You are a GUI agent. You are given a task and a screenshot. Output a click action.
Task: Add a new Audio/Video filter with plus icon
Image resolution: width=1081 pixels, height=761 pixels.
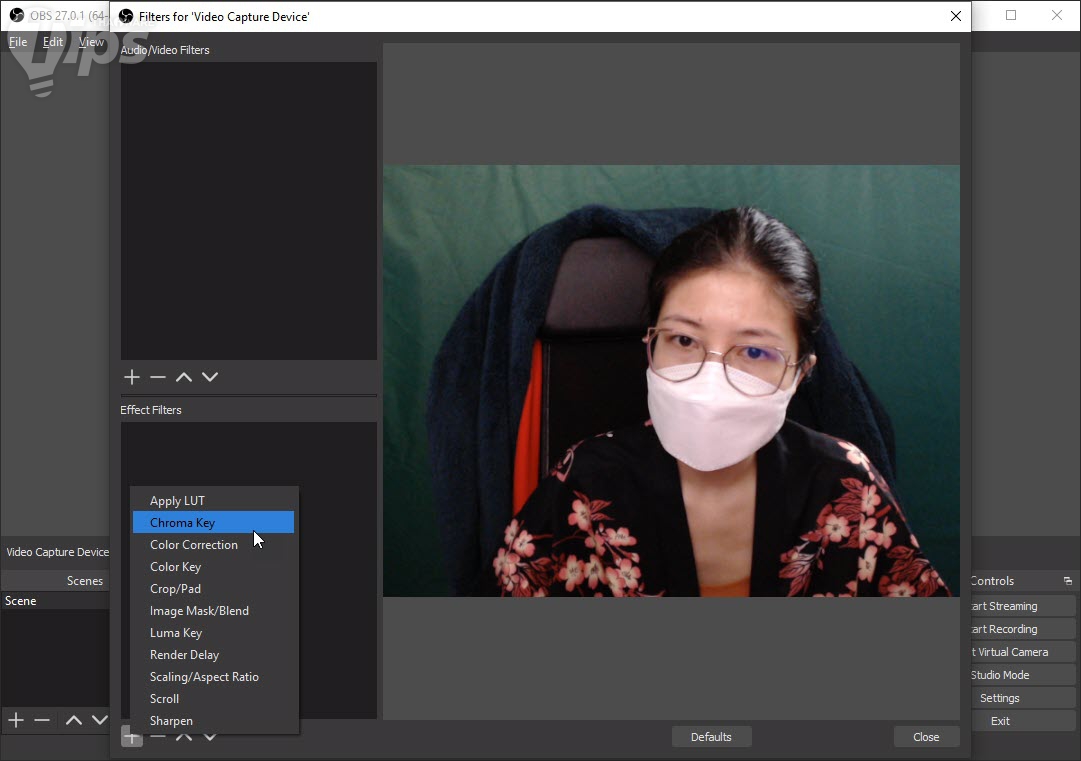pyautogui.click(x=131, y=377)
